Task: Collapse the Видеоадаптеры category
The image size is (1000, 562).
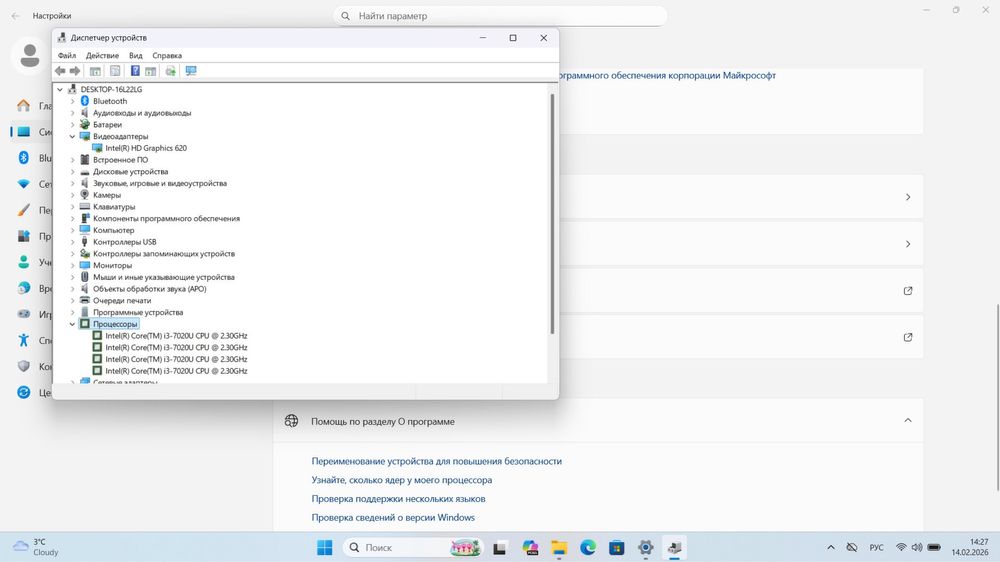Action: (x=72, y=136)
